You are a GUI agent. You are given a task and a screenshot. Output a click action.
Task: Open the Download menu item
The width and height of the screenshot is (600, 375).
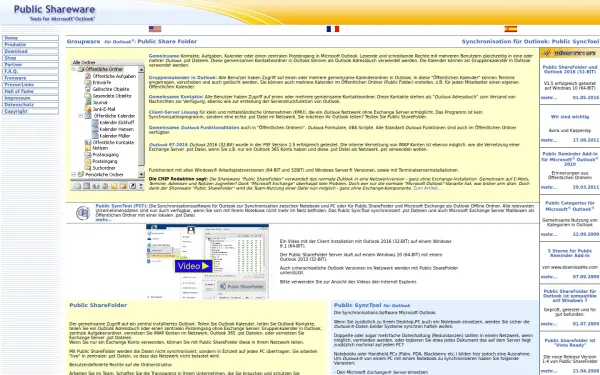tap(30, 51)
